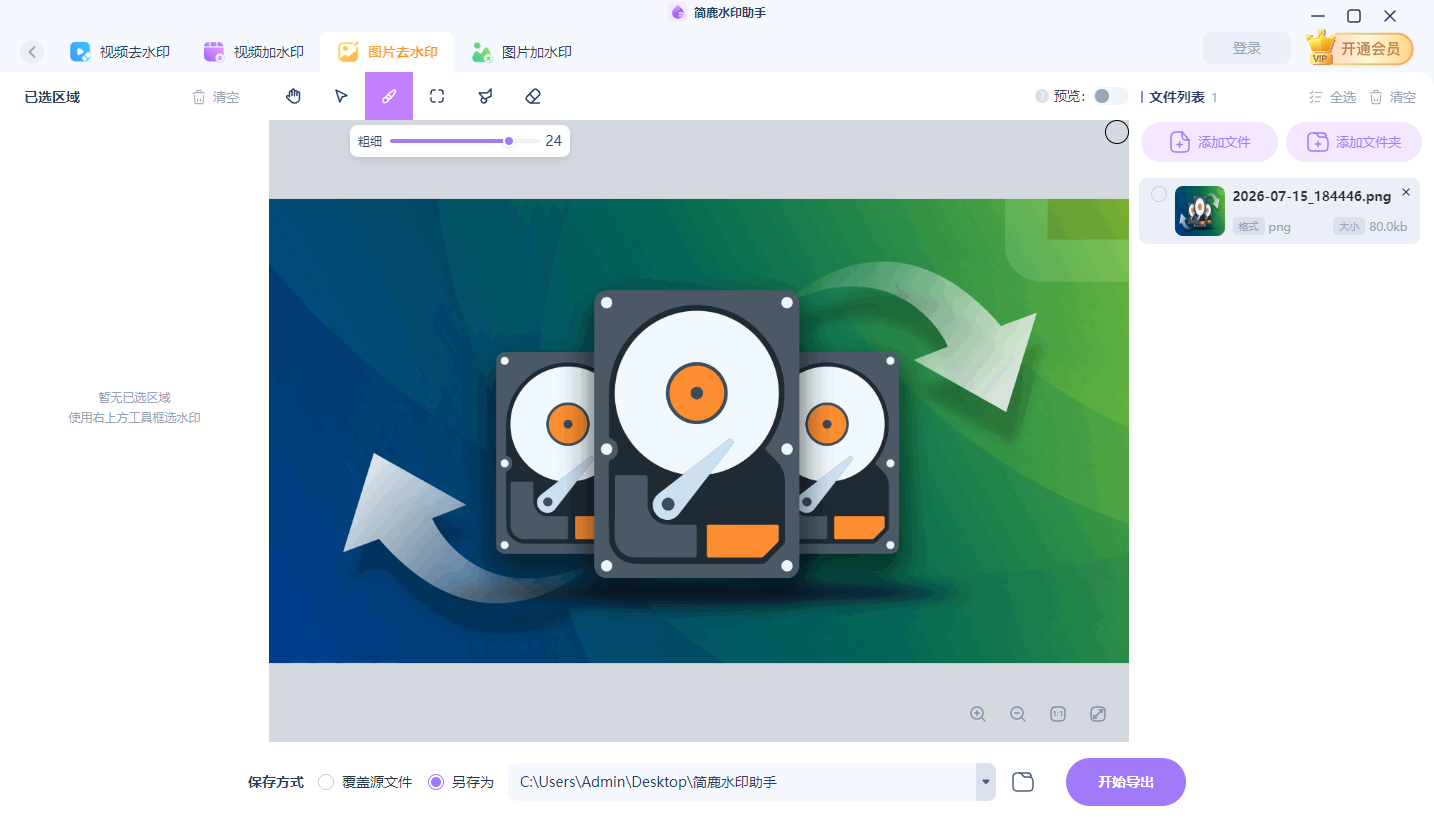Click the hard drive image on canvas
Viewport: 1434px width, 822px height.
coord(697,432)
